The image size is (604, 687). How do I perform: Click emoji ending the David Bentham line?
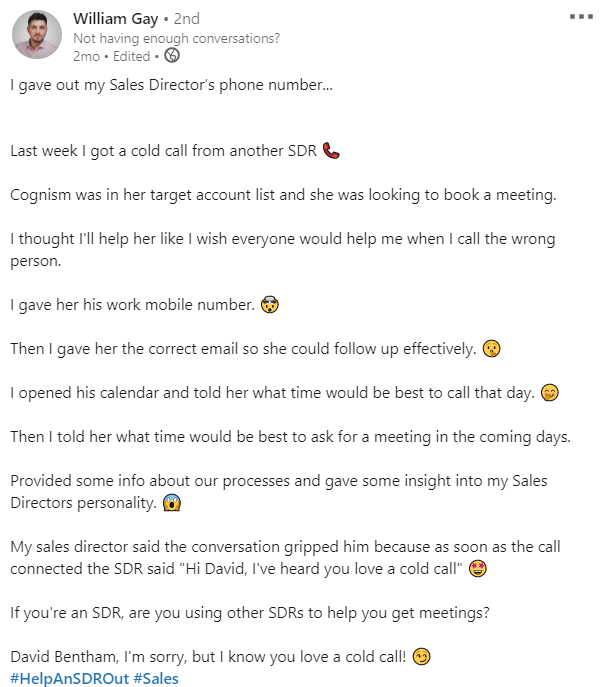coord(423,658)
